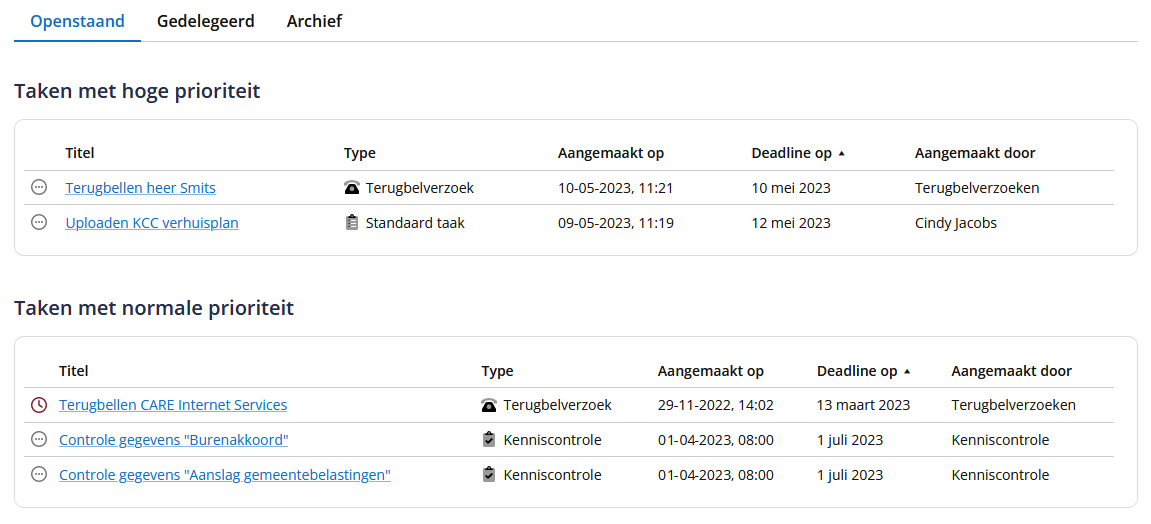This screenshot has width=1151, height=524.
Task: Click clipboard icon next to Standaard taak
Action: click(x=352, y=223)
